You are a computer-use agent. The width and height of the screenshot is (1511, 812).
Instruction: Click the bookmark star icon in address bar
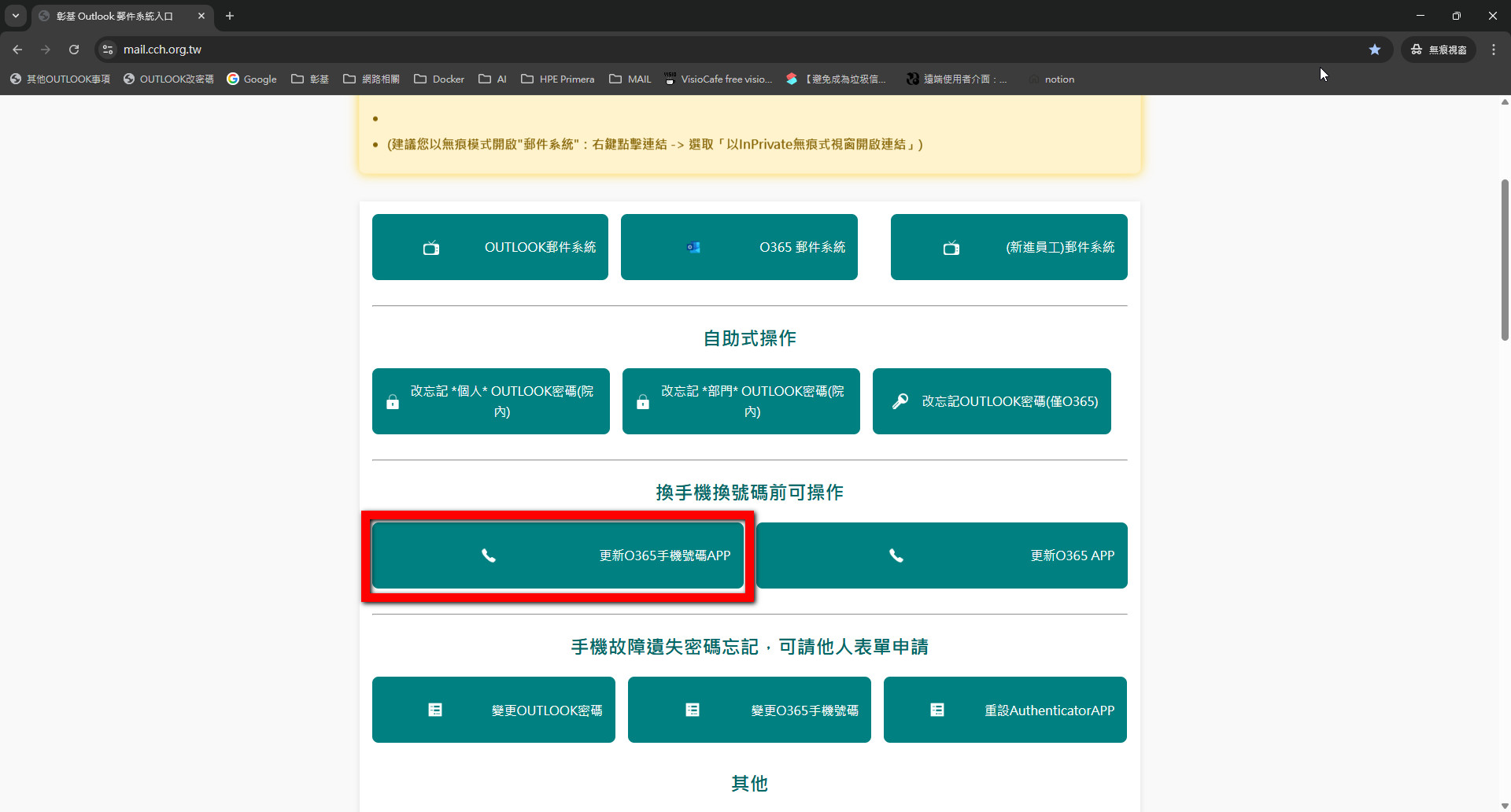point(1374,50)
